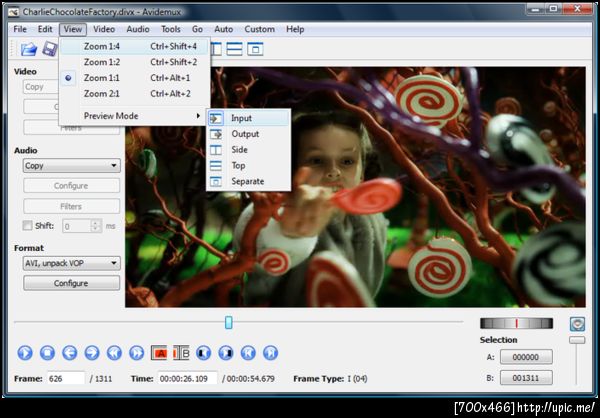Viewport: 600px width, 418px height.
Task: Select Output preview mode in submenu
Action: [x=248, y=134]
